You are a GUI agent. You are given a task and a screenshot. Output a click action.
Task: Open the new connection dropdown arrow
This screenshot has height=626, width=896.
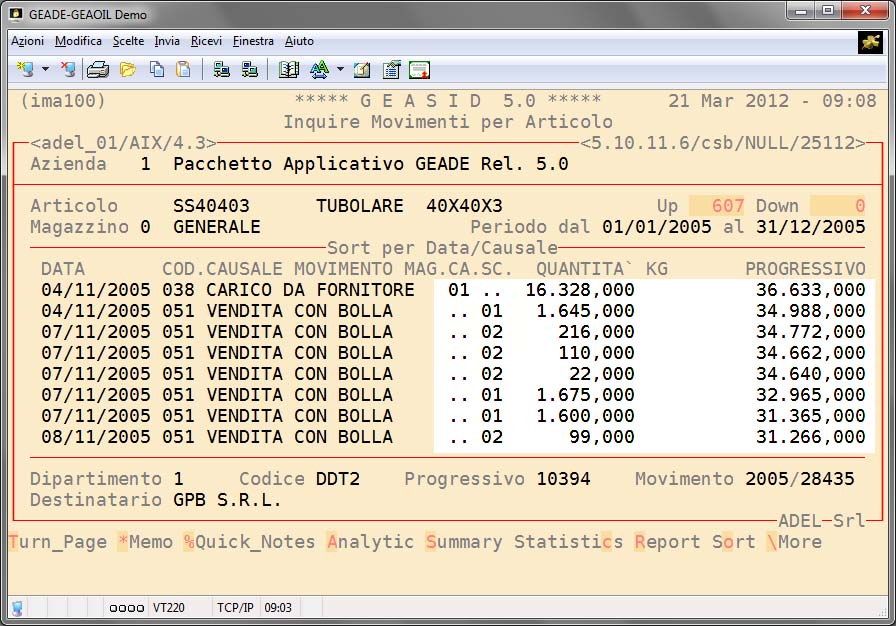46,70
